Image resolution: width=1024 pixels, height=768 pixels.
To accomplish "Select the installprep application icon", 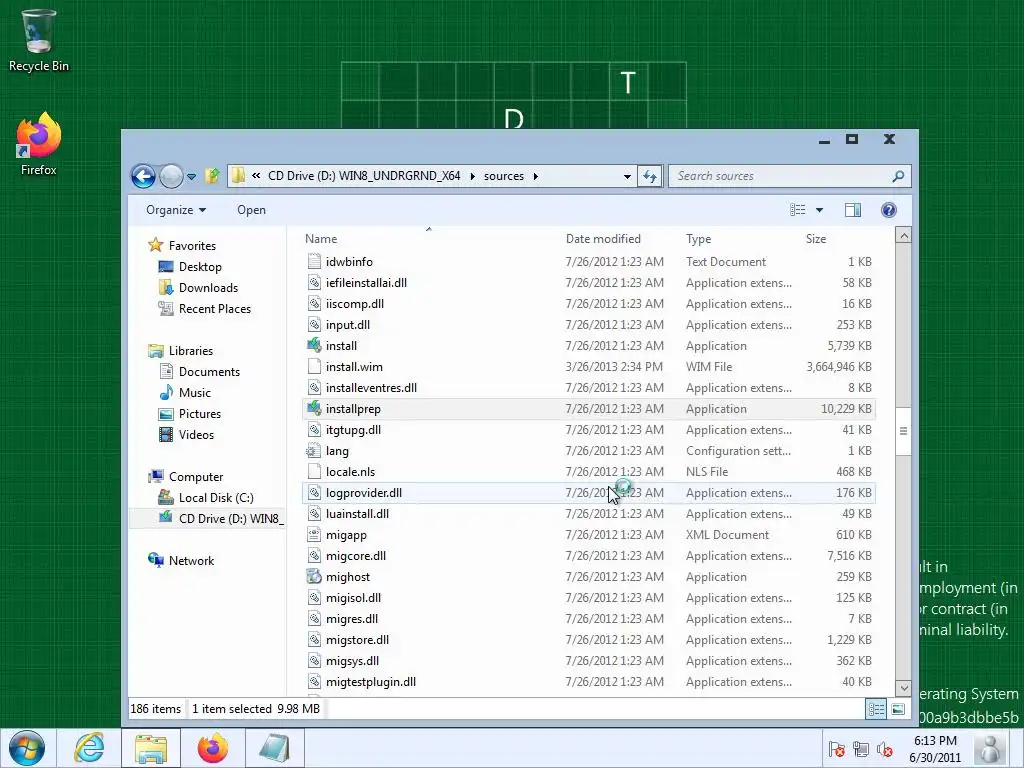I will tap(314, 409).
